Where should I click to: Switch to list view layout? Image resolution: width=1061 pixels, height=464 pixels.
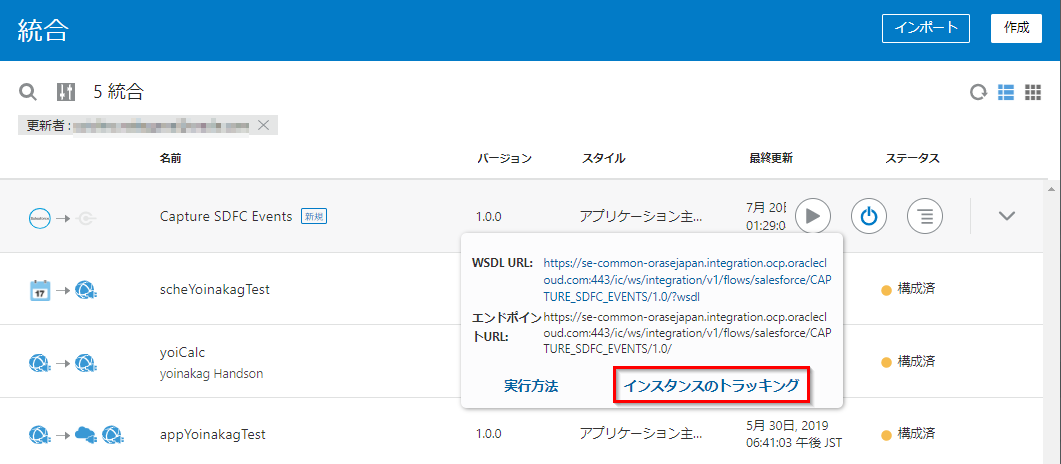[x=1006, y=92]
